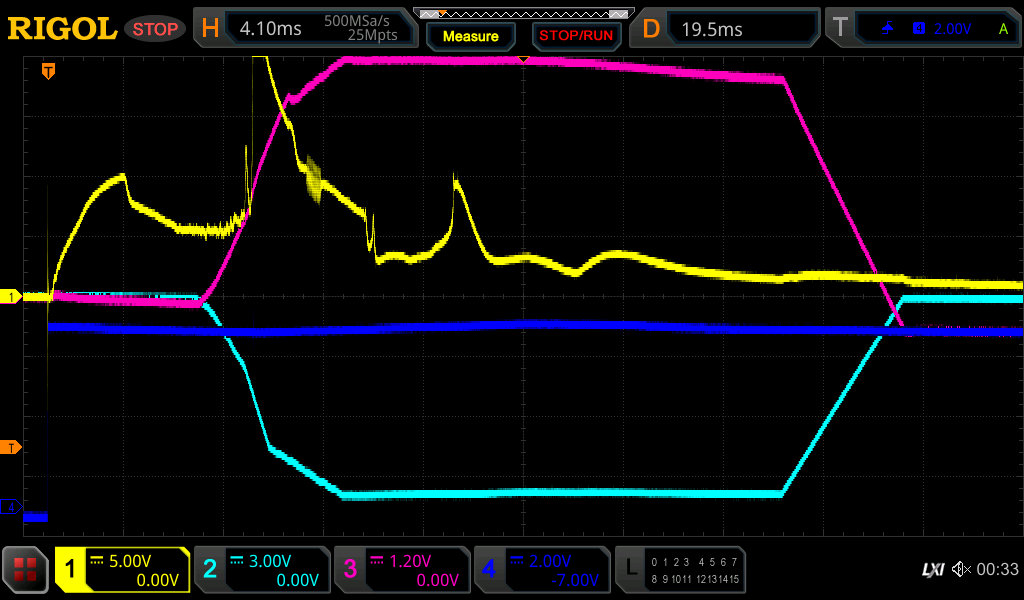Click the channel 4 blue offset marker
The image size is (1024, 600).
click(12, 508)
